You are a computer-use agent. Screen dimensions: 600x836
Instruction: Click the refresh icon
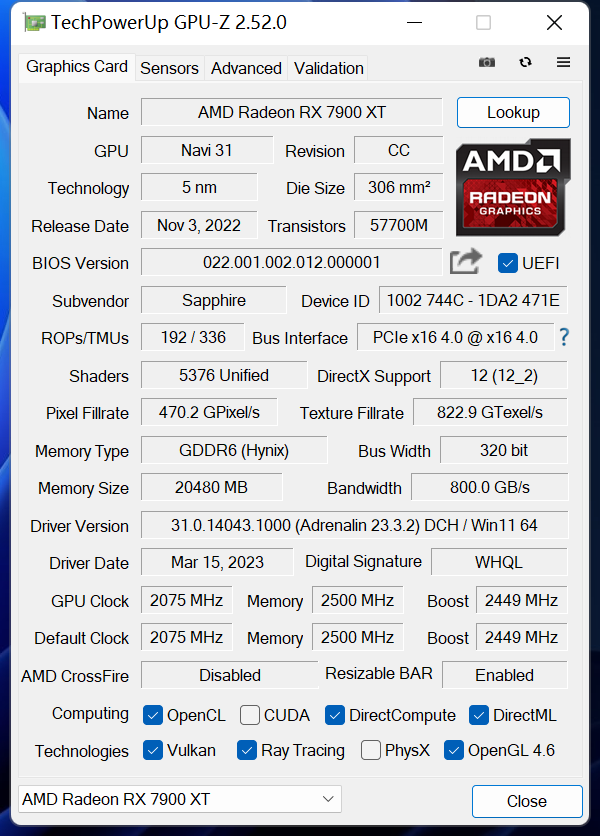pos(525,62)
